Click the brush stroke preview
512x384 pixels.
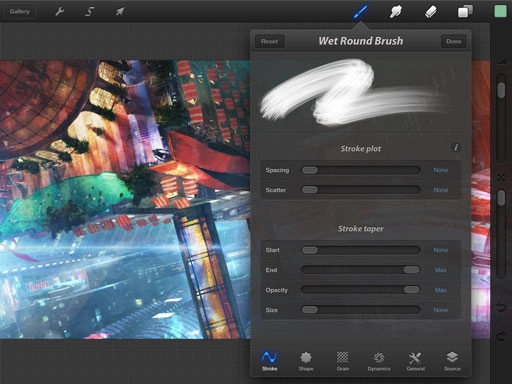pos(361,93)
